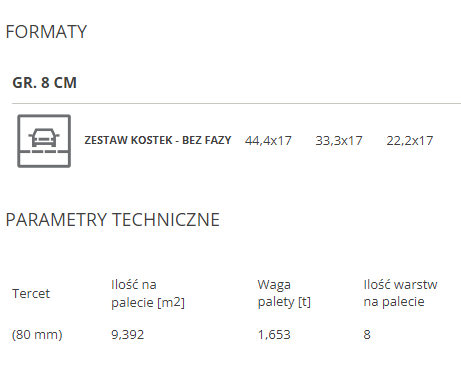Screen dimensions: 461x370
Task: Select the 22,2x17 format size
Action: (410, 141)
